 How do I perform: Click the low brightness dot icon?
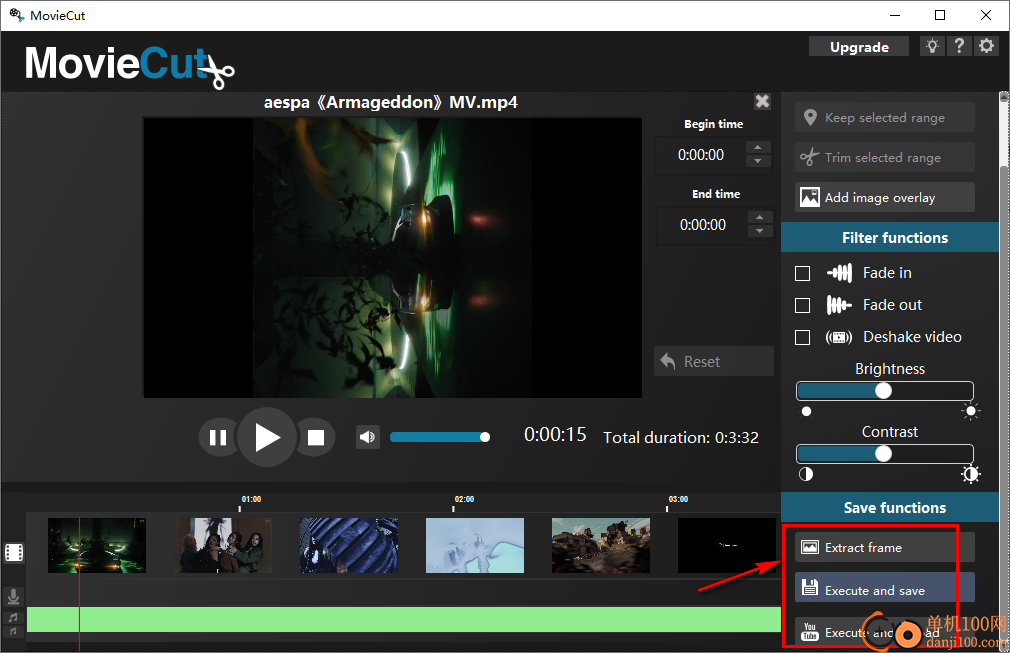pos(806,412)
